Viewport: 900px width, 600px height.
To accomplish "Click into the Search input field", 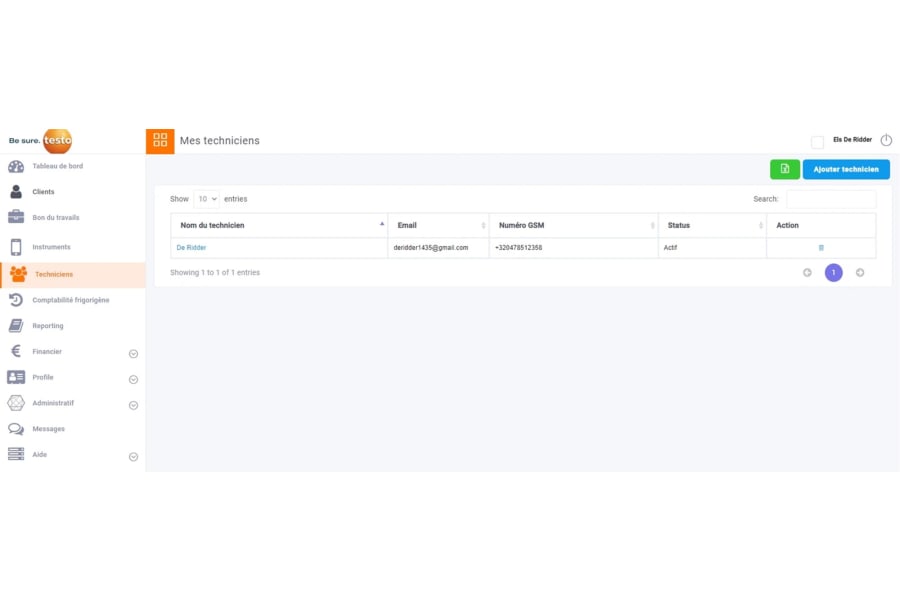I will point(830,199).
